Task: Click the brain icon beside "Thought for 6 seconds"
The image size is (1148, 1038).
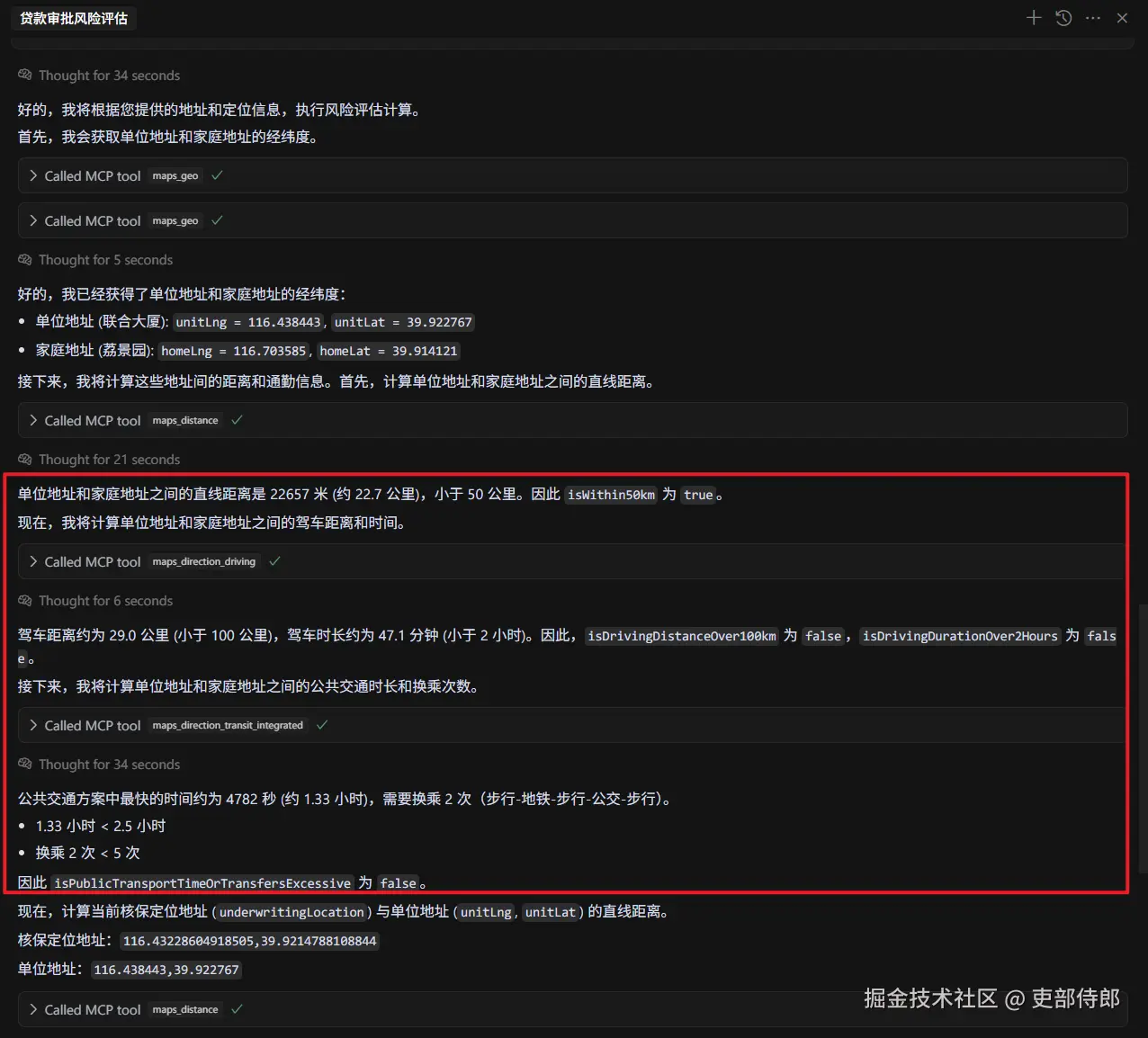Action: 24,600
